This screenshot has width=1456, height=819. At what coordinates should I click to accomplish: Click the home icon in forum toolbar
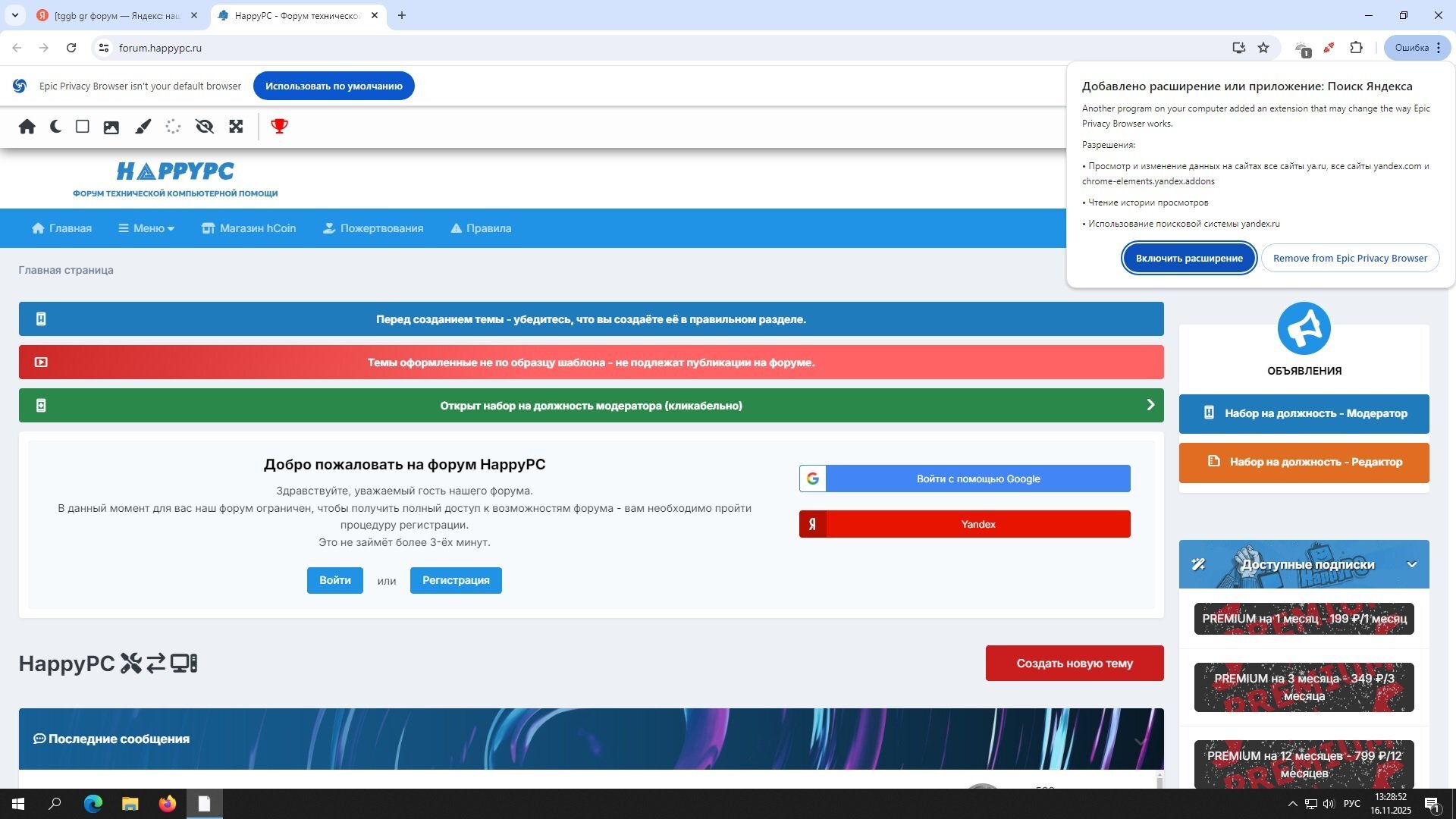pos(27,127)
